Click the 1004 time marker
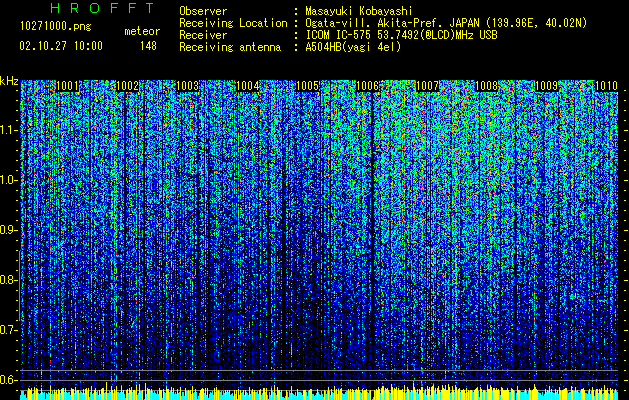Image resolution: width=629 pixels, height=400 pixels. click(248, 86)
